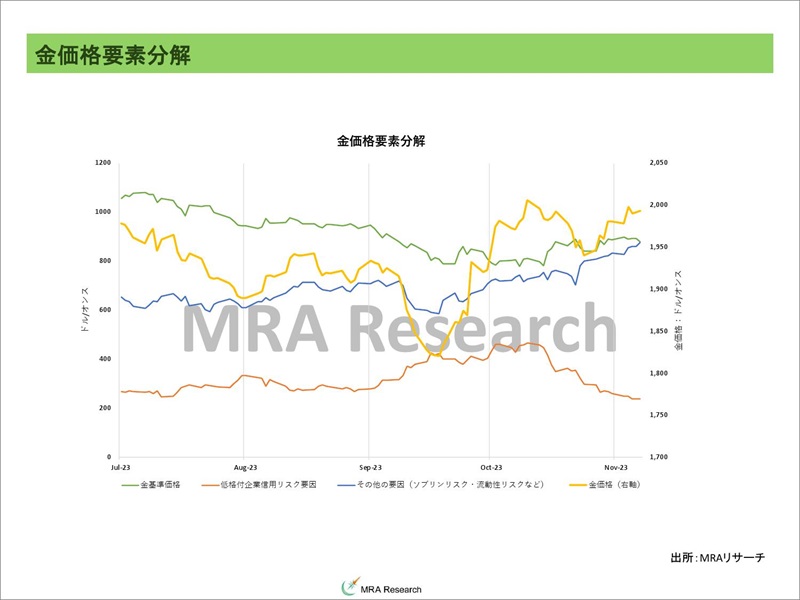Click the 2,050 right axis value
Image resolution: width=800 pixels, height=600 pixels.
tap(659, 163)
